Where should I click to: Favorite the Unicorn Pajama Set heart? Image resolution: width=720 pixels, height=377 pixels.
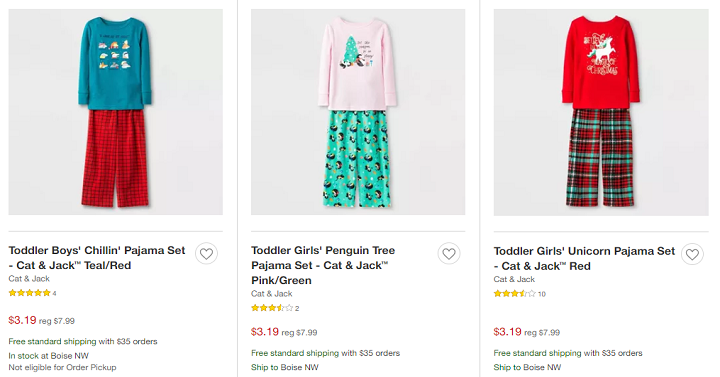click(692, 254)
